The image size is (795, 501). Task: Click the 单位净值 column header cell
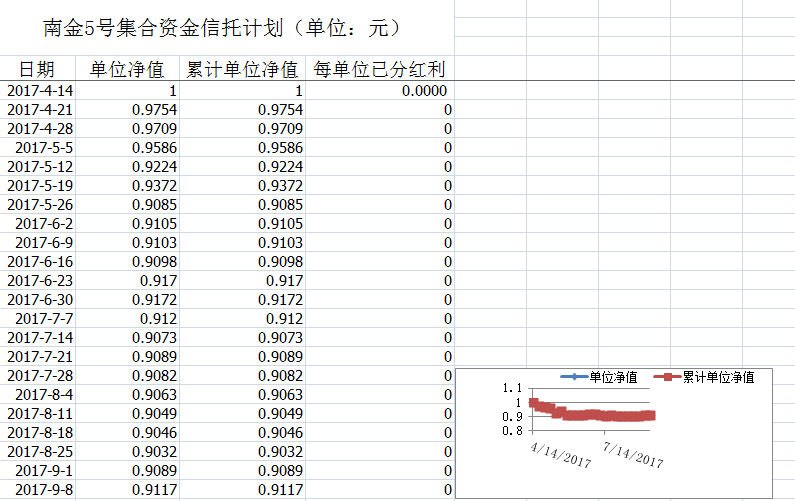[128, 69]
